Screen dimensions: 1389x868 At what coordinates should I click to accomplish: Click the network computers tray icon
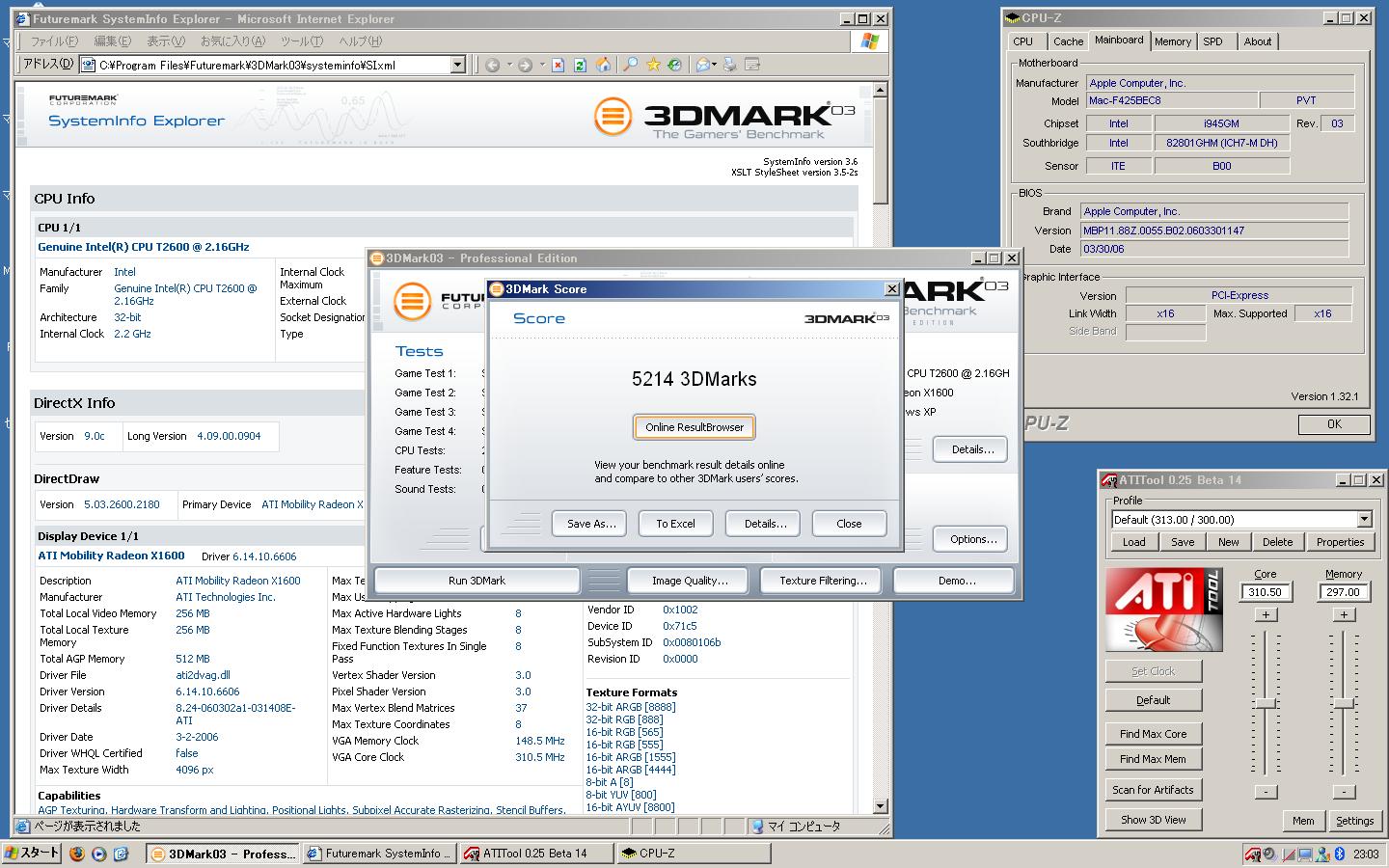(1305, 854)
